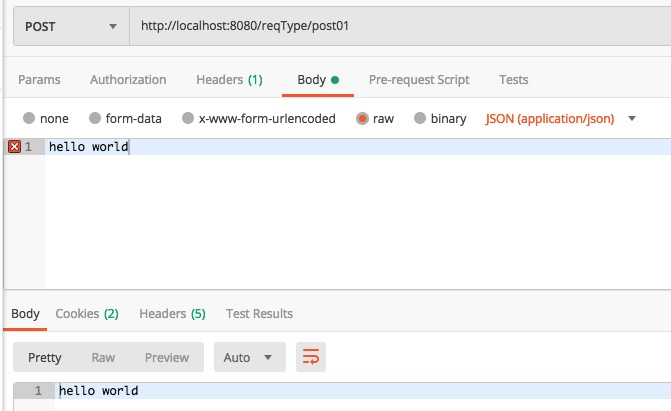Show the response Headers (5) tab
Viewport: 671px width, 411px height.
tap(172, 314)
